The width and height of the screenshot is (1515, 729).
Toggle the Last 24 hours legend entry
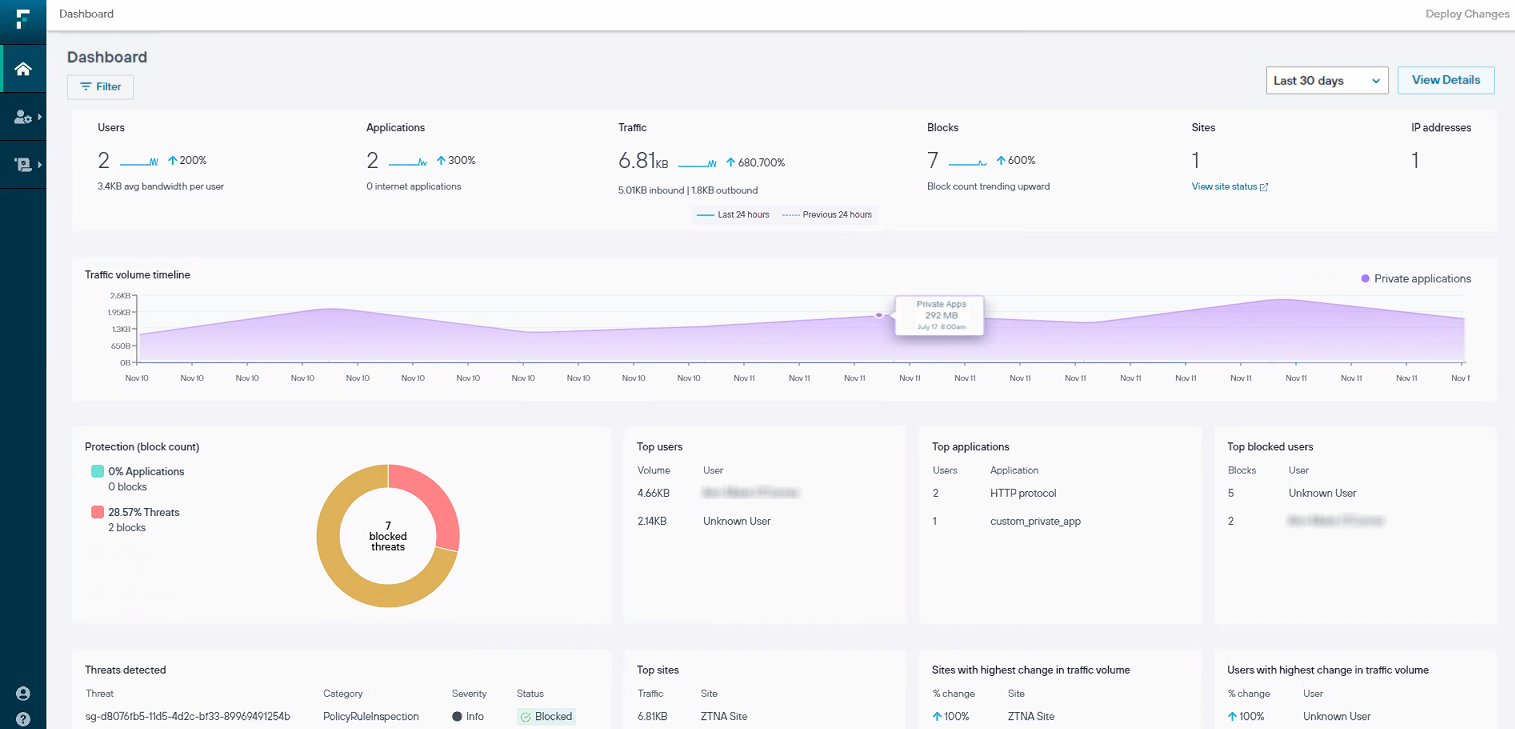pyautogui.click(x=733, y=214)
